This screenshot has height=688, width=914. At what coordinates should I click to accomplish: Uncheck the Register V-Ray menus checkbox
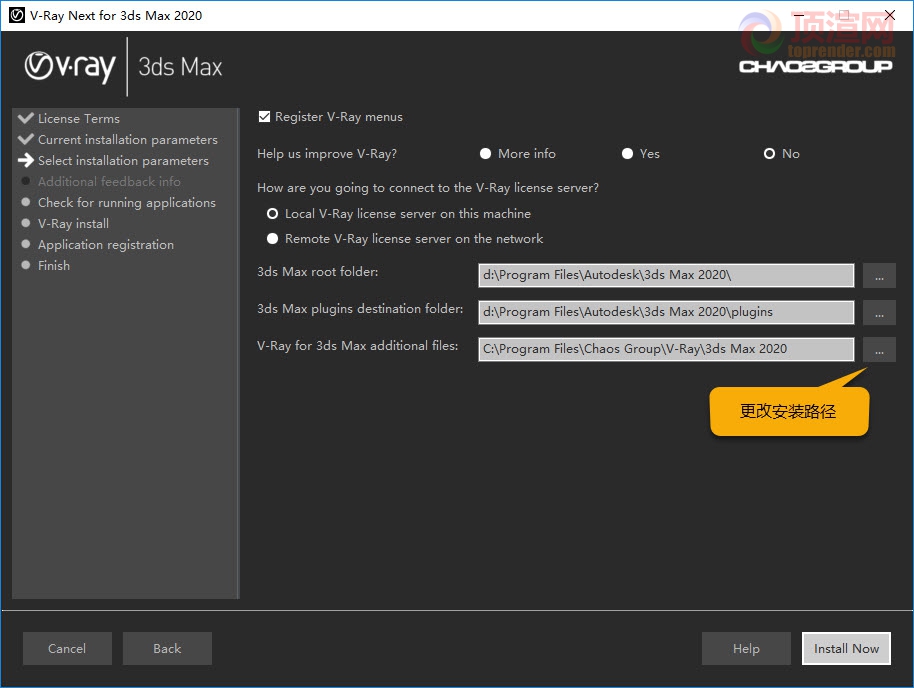tap(264, 117)
